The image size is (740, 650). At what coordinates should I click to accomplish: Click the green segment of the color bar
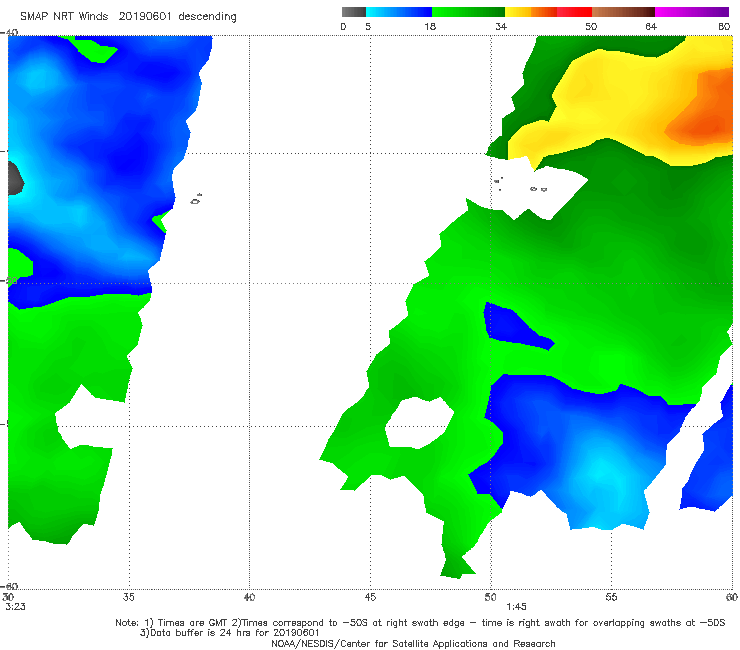[468, 12]
